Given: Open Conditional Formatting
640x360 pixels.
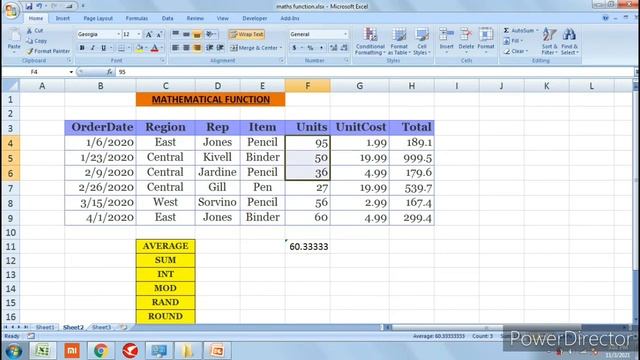Looking at the screenshot, I should (x=370, y=41).
